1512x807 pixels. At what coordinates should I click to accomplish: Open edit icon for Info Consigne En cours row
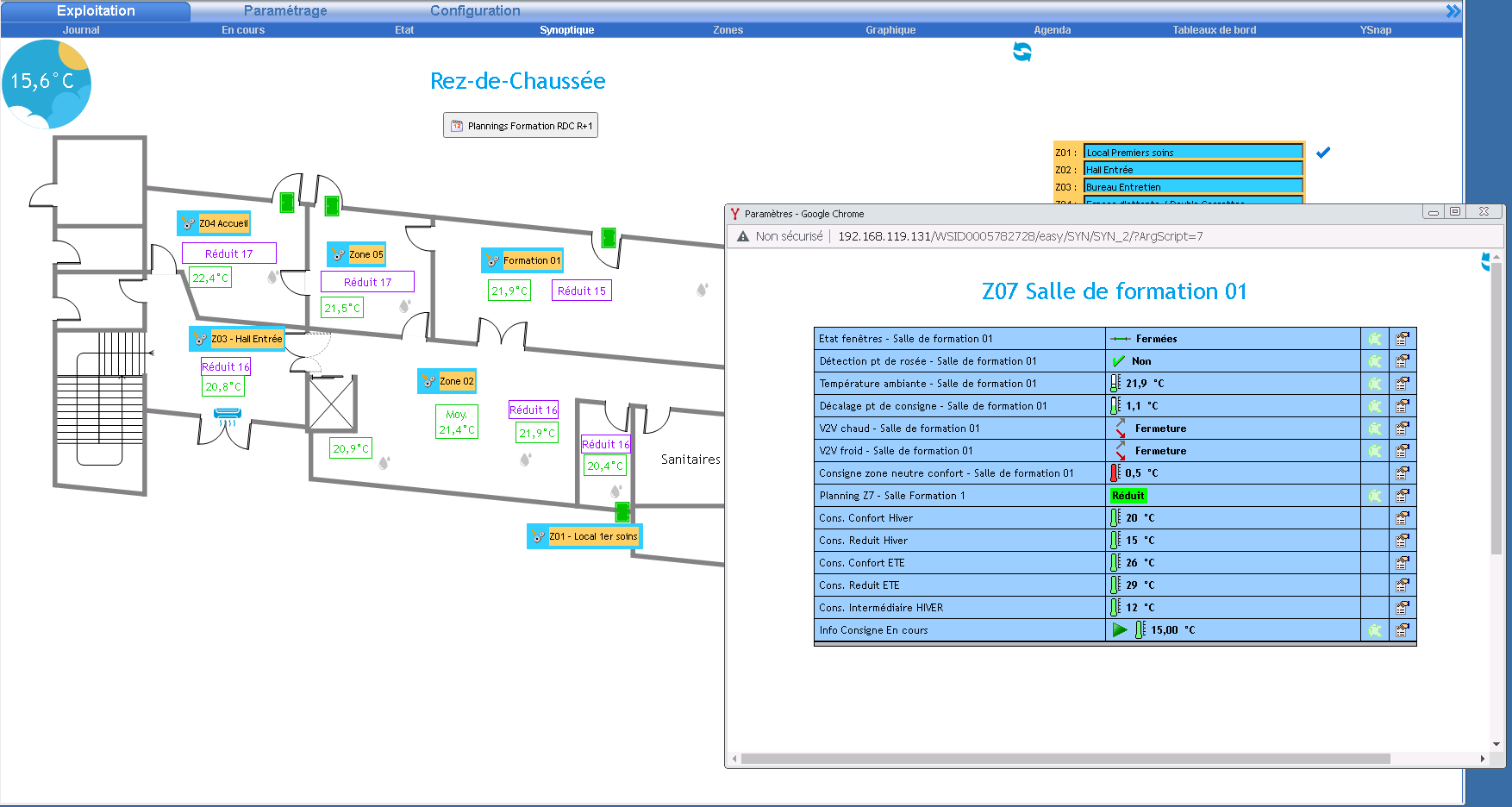(x=1403, y=630)
